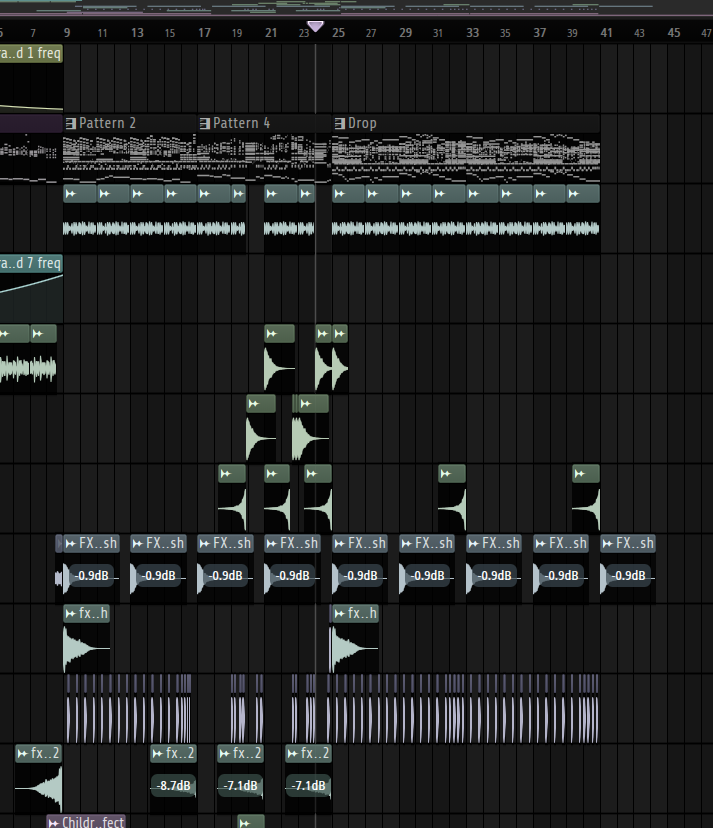
Task: Click -0.9dB label of FX..sh clip at bar 13
Action: 158,576
